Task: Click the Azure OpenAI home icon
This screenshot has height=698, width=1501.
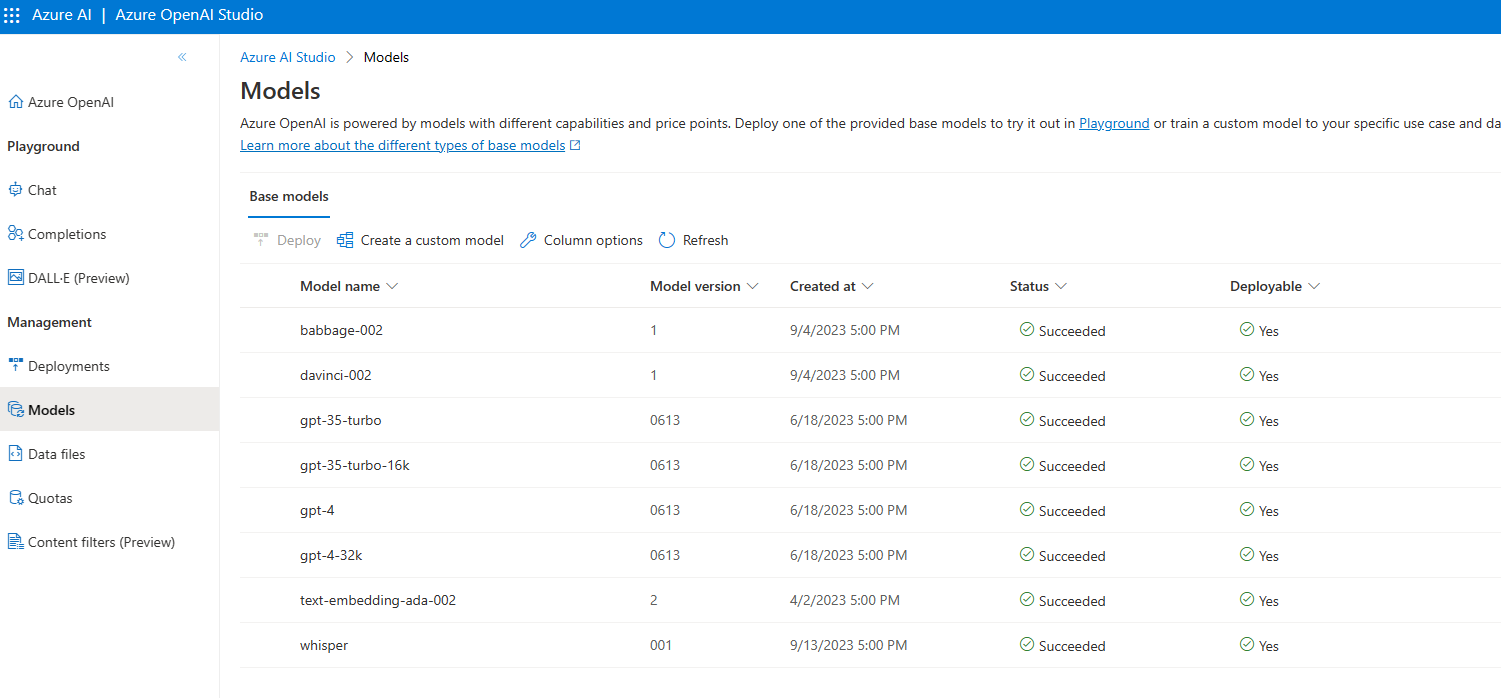Action: 15,102
